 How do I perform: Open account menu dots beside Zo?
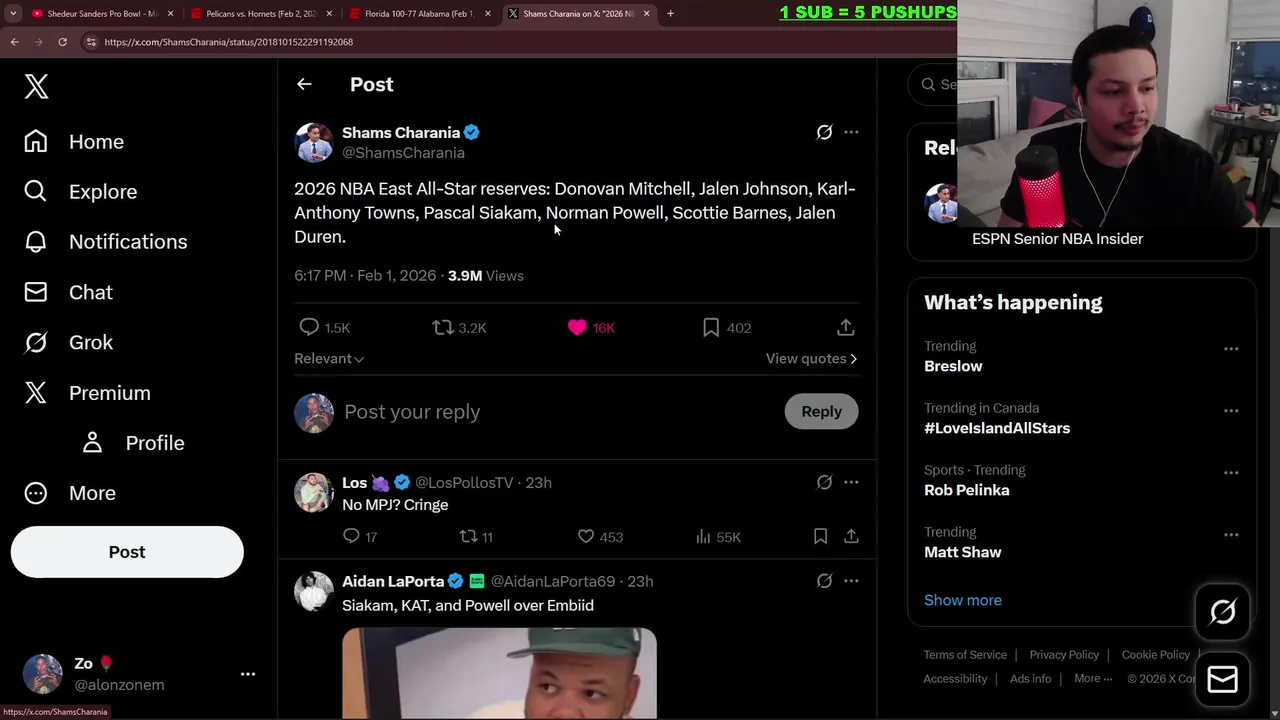pyautogui.click(x=248, y=674)
